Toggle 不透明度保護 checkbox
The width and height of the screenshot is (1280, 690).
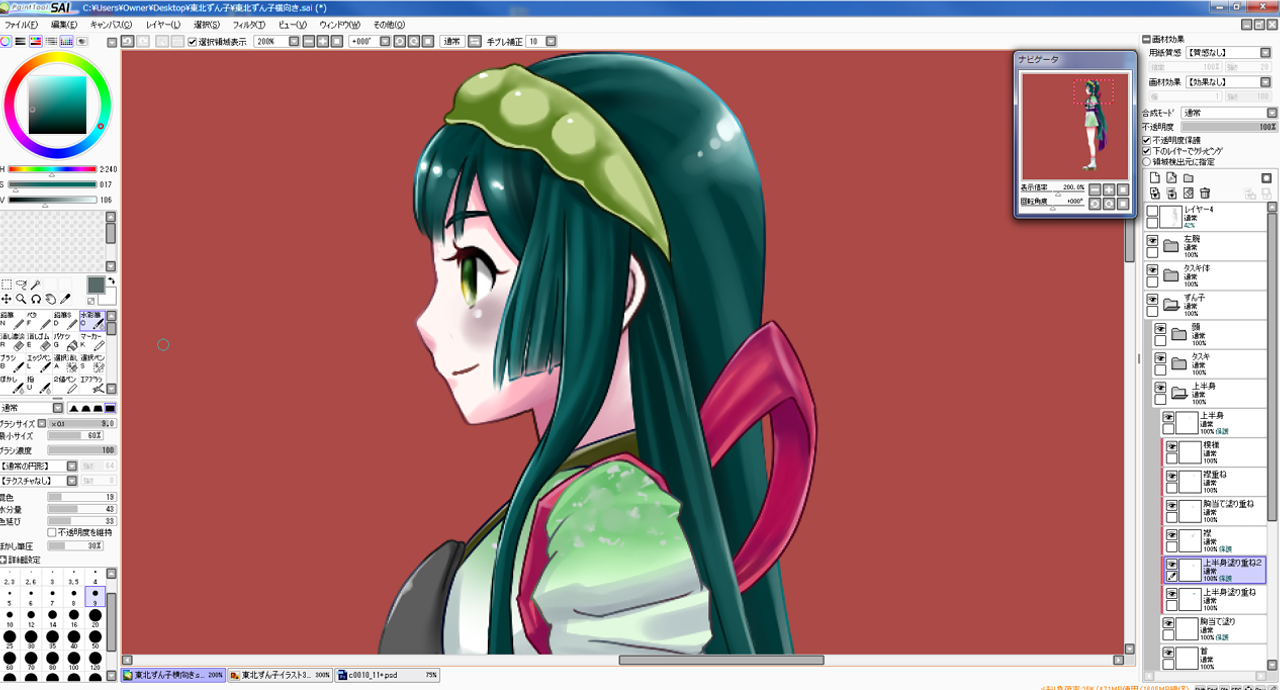(x=1147, y=140)
